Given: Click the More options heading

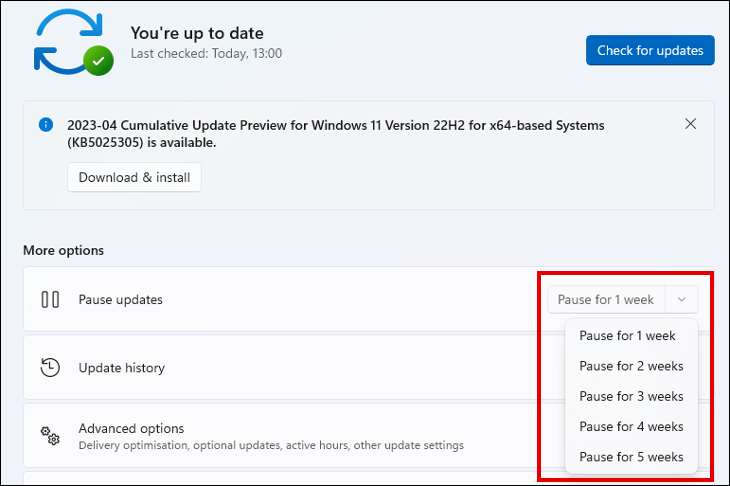Looking at the screenshot, I should coord(63,250).
